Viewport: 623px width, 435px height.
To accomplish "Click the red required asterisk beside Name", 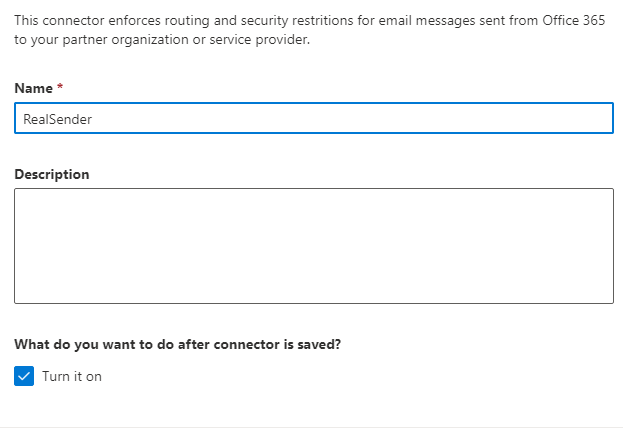I will pyautogui.click(x=60, y=88).
